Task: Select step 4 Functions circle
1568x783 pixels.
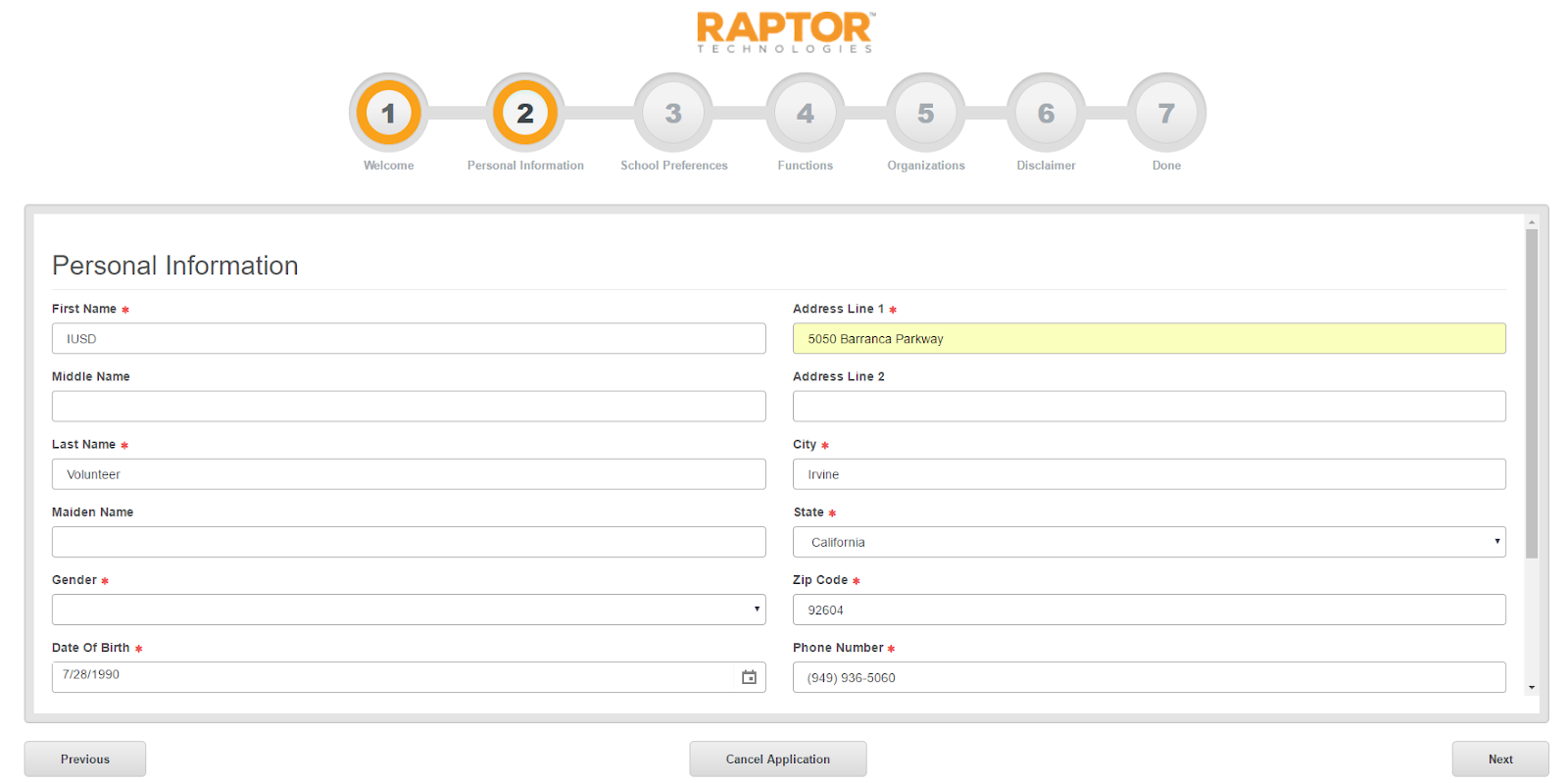Action: [805, 114]
